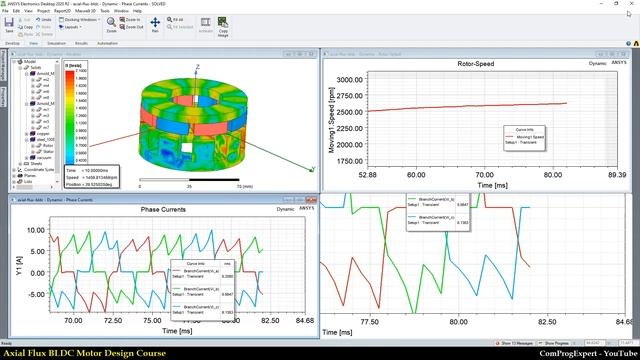640x360 pixels.
Task: Open the View menu
Action: click(28, 11)
